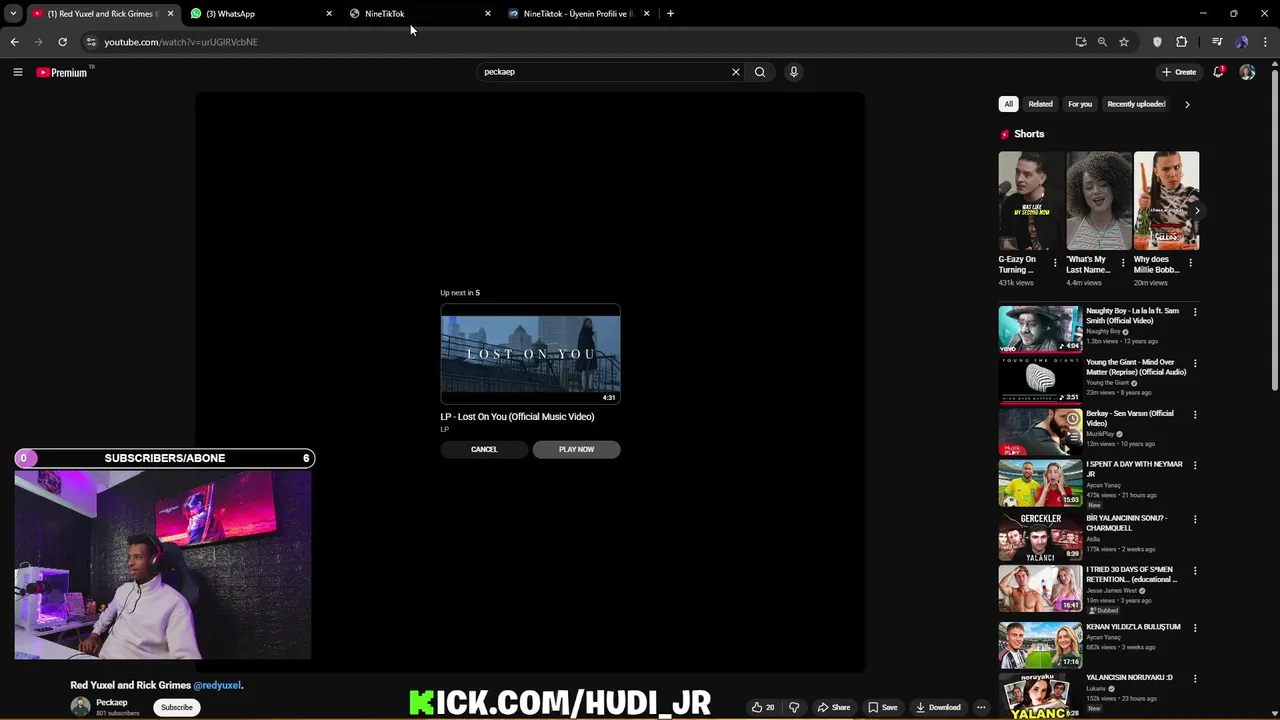Click the Lost On You up-next thumbnail
This screenshot has height=720, width=1280.
pyautogui.click(x=530, y=354)
